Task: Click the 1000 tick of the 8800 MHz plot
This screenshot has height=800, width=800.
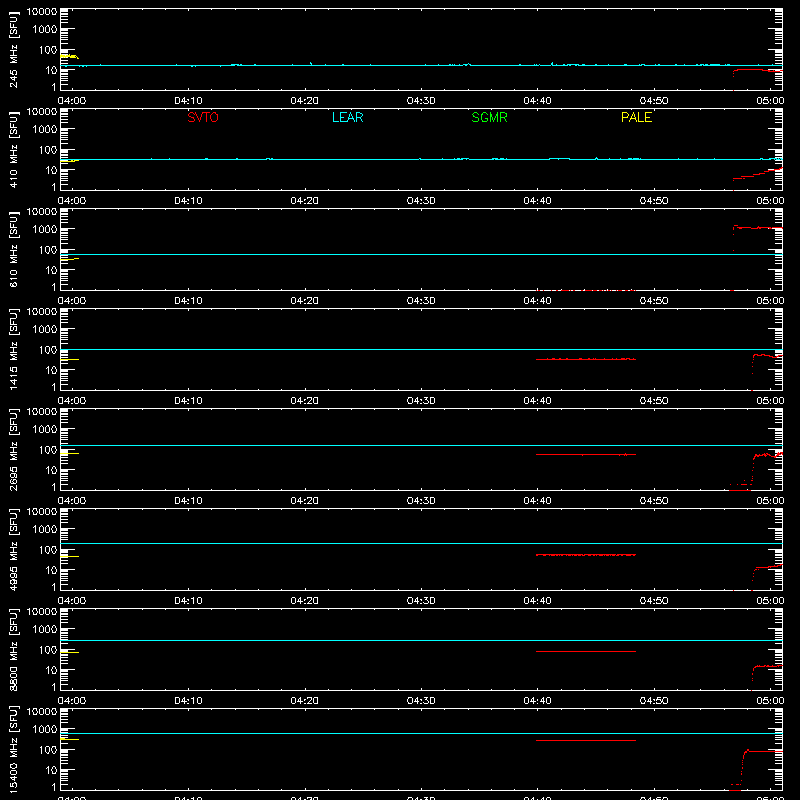Action: 45,630
